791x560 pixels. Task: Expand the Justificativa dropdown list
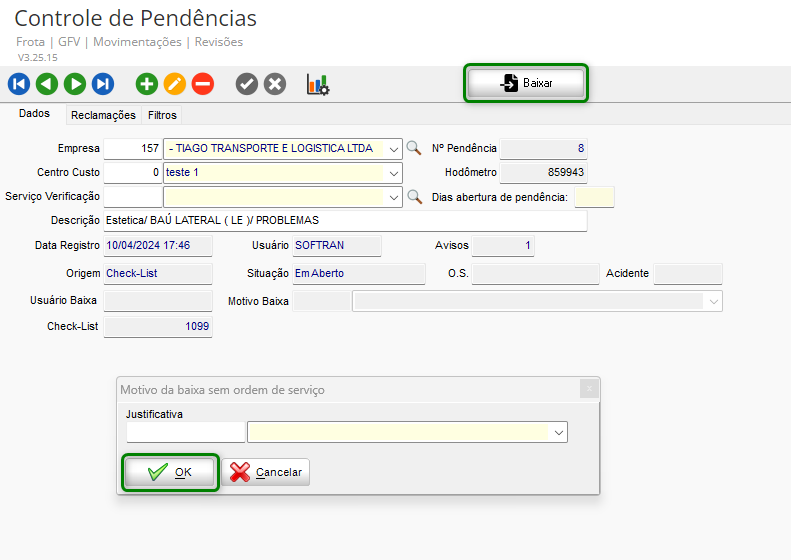(558, 432)
